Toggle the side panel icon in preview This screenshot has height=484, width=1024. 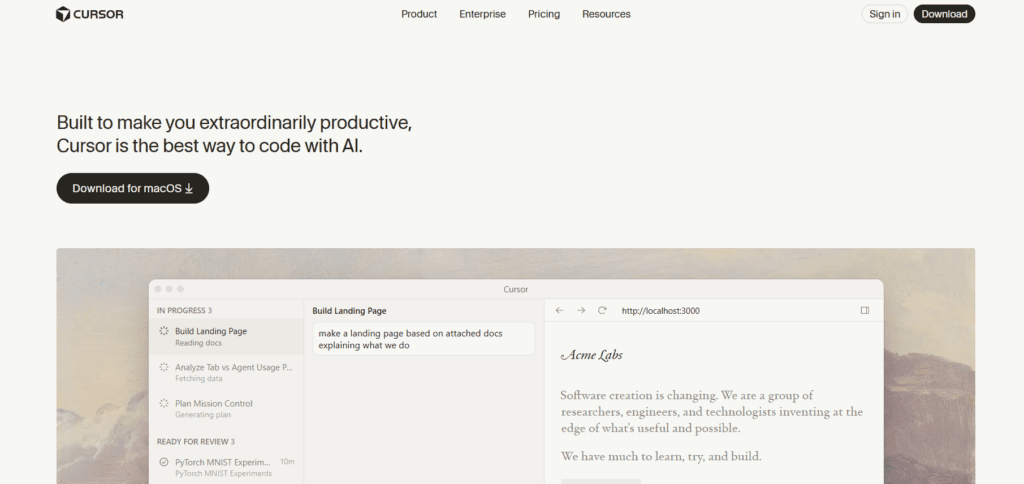pos(865,310)
